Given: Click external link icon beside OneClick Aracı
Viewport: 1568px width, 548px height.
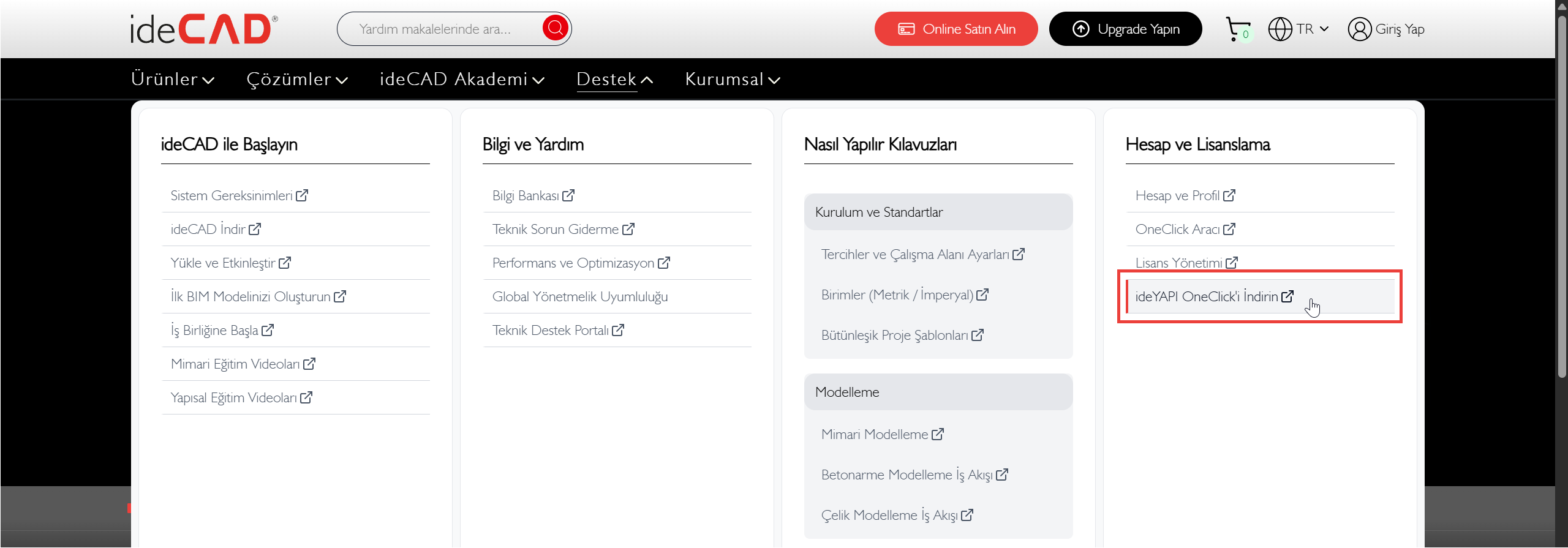Looking at the screenshot, I should point(1229,229).
